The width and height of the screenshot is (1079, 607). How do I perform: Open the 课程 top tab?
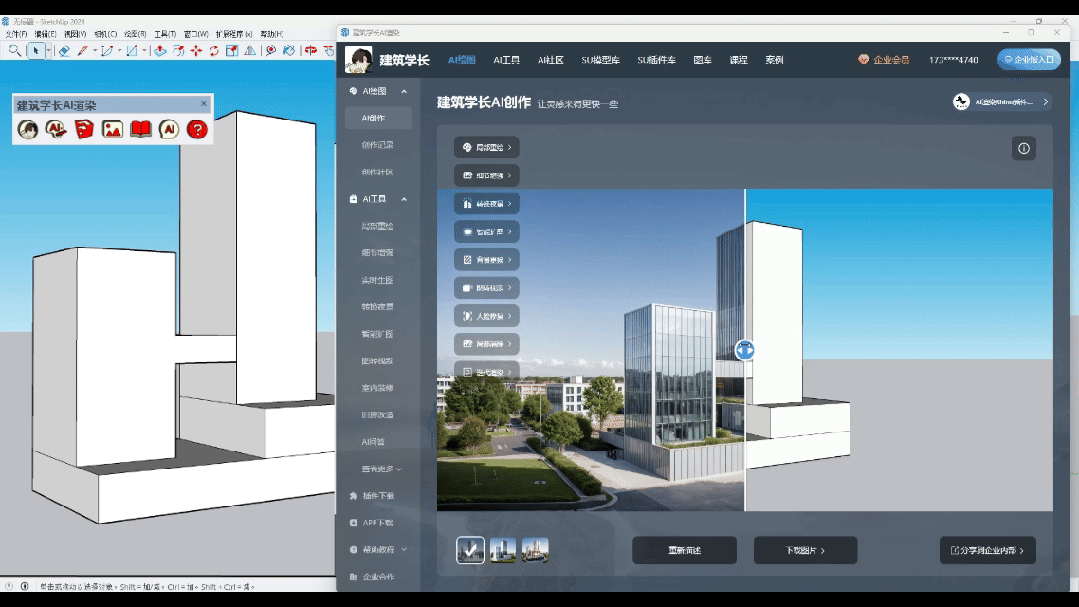(x=738, y=60)
